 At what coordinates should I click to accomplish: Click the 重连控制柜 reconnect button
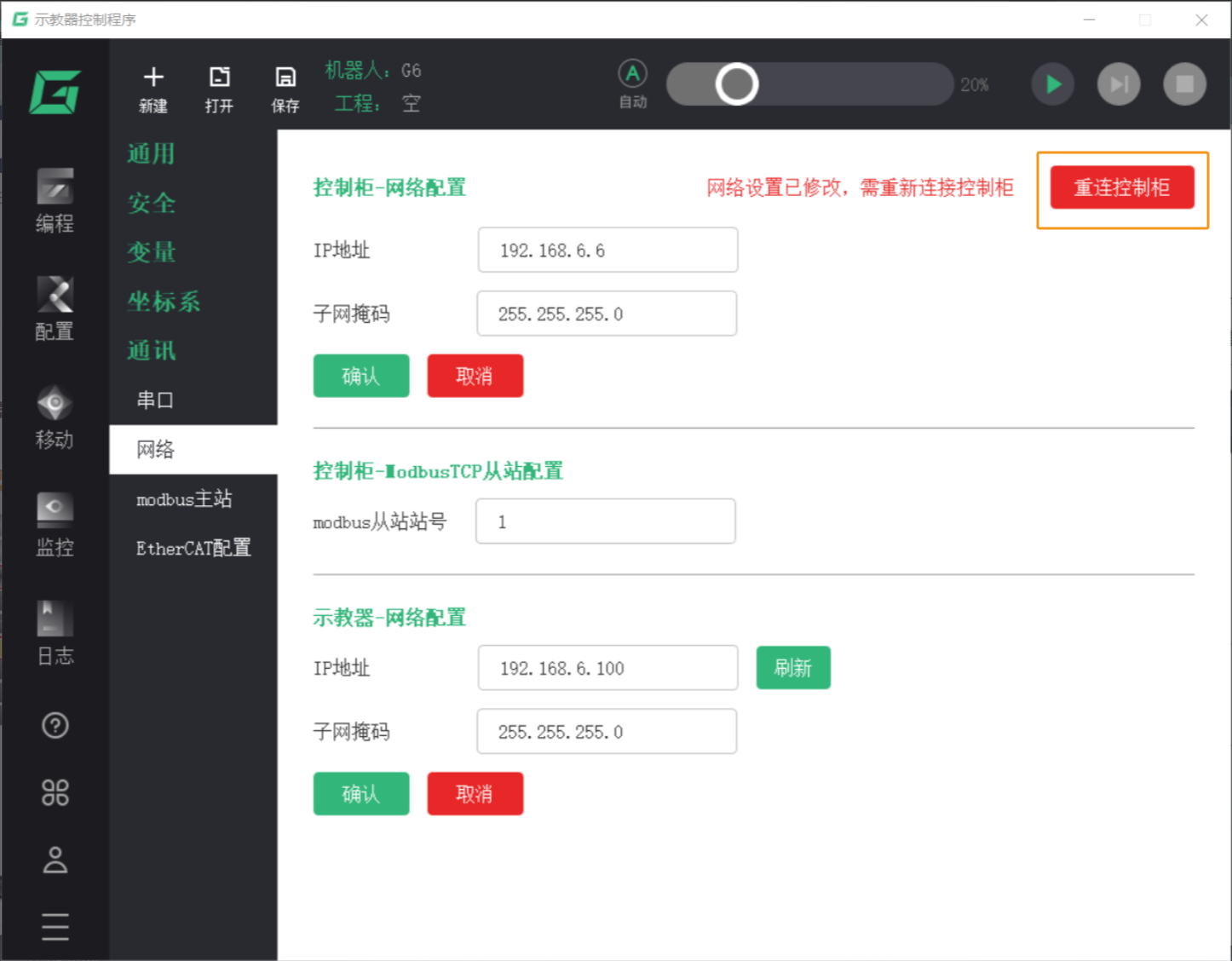coord(1122,187)
